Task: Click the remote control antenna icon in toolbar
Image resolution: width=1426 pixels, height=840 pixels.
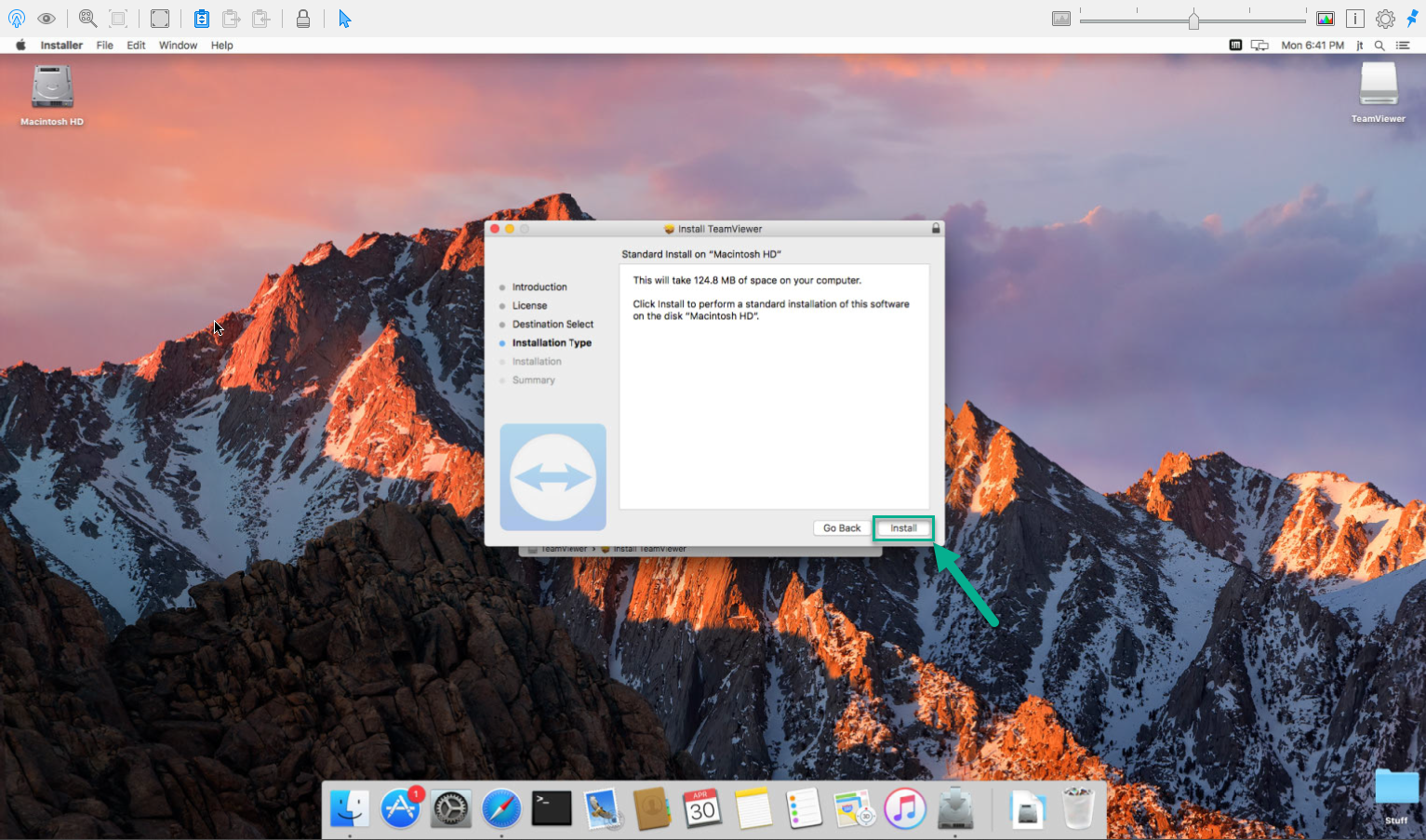Action: 17,19
